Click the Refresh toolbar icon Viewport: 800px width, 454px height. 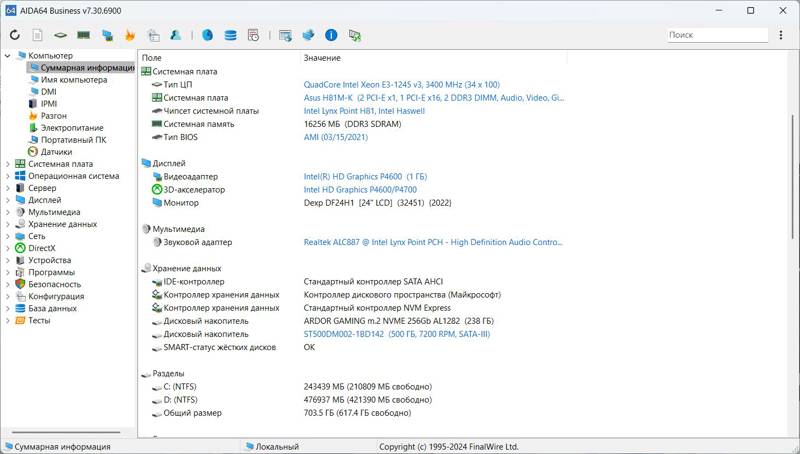click(15, 35)
